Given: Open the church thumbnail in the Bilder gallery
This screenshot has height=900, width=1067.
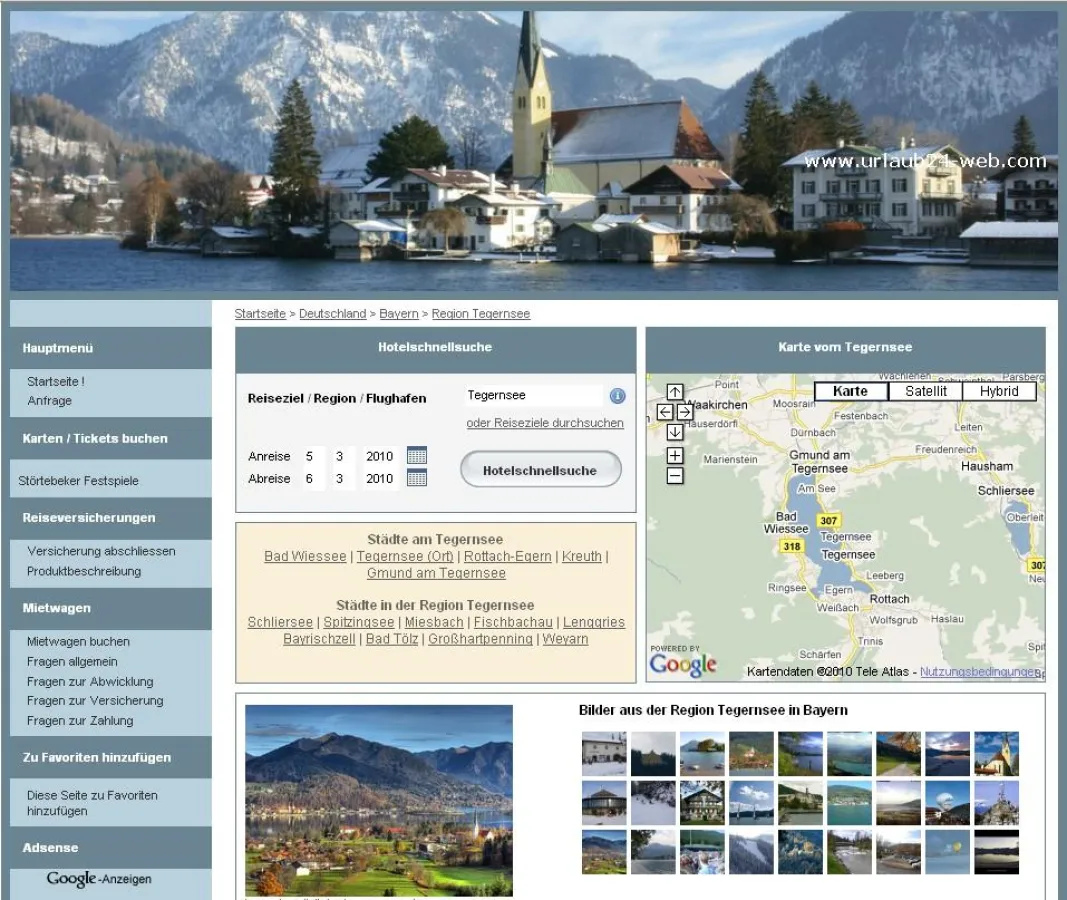Looking at the screenshot, I should (x=996, y=753).
